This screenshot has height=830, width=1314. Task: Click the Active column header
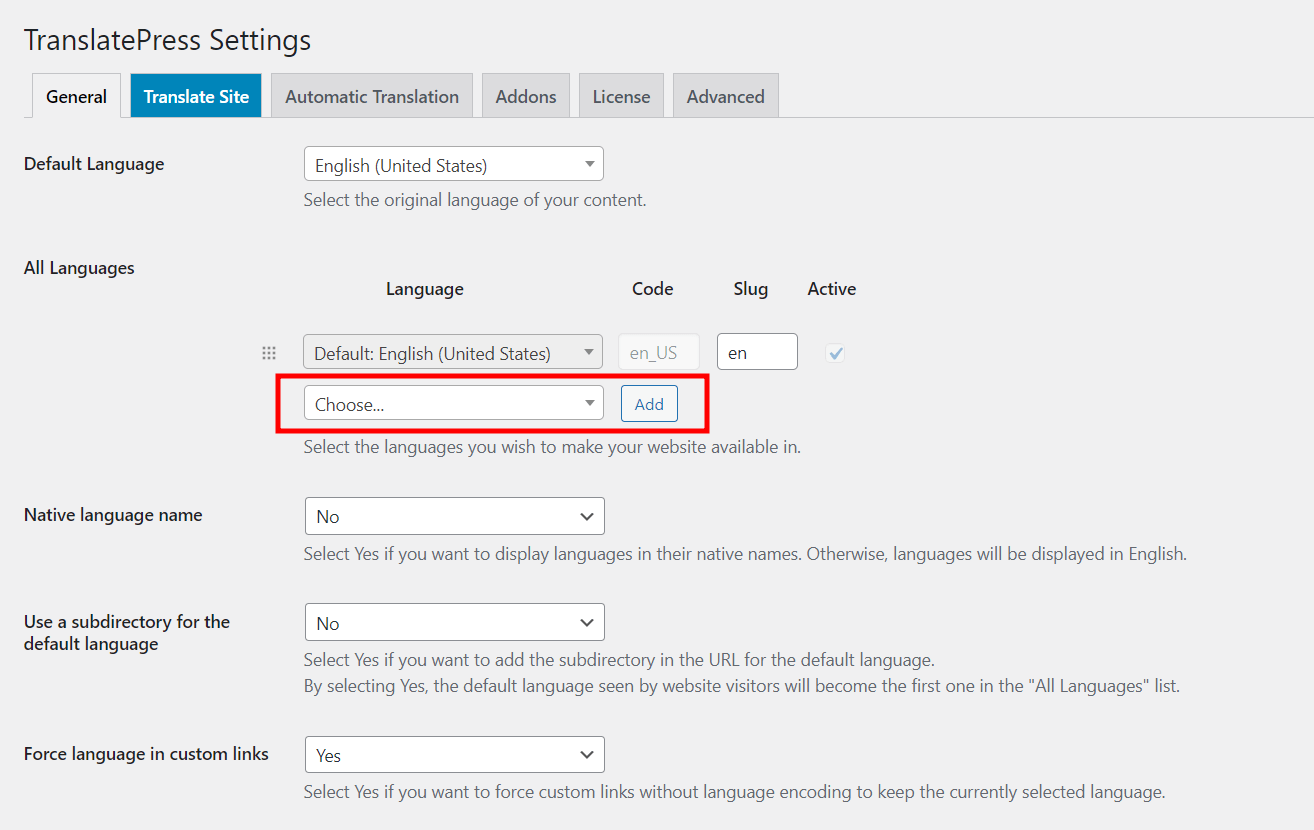pyautogui.click(x=832, y=289)
